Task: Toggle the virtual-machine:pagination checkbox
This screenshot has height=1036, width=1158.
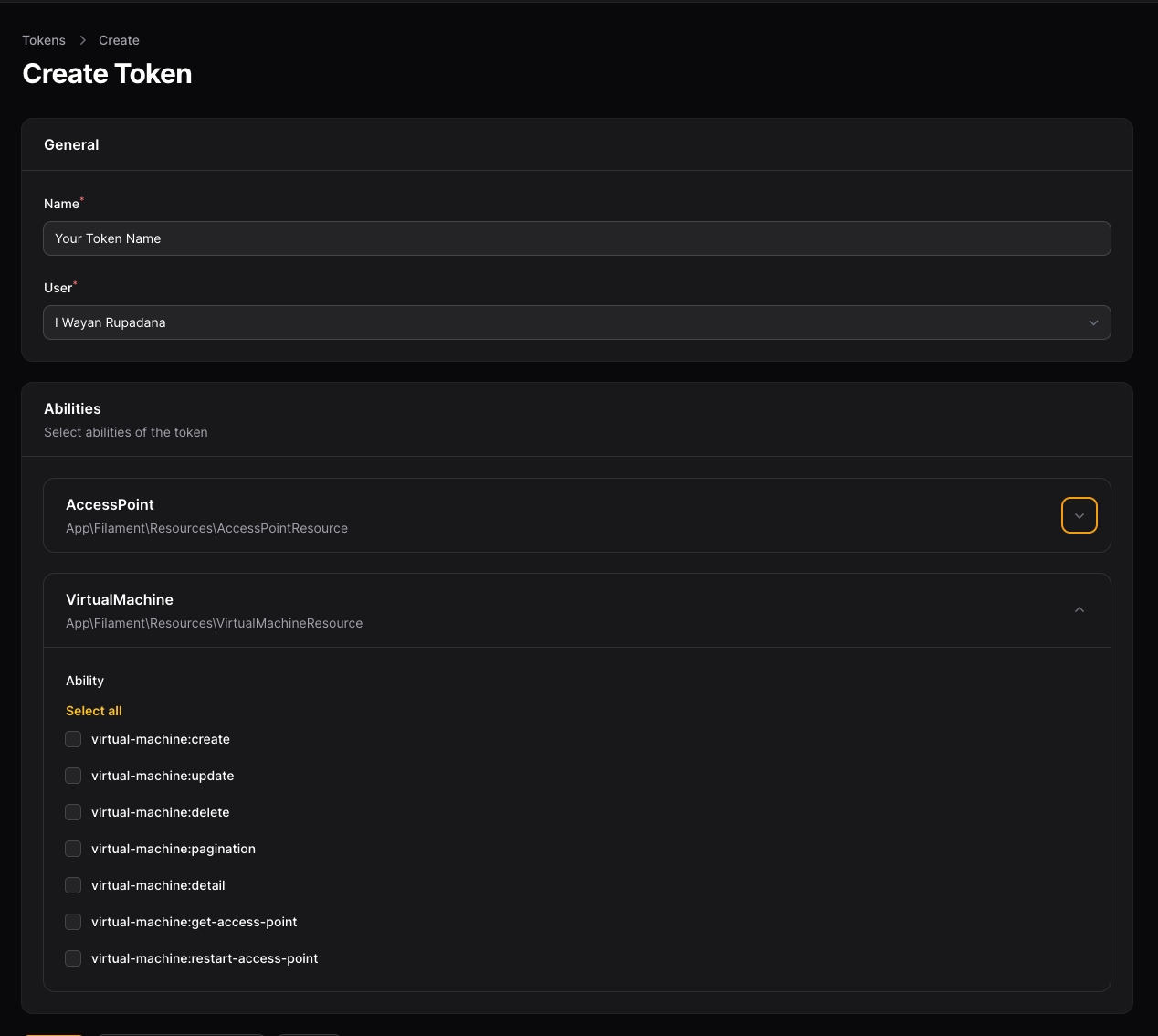Action: (x=73, y=849)
